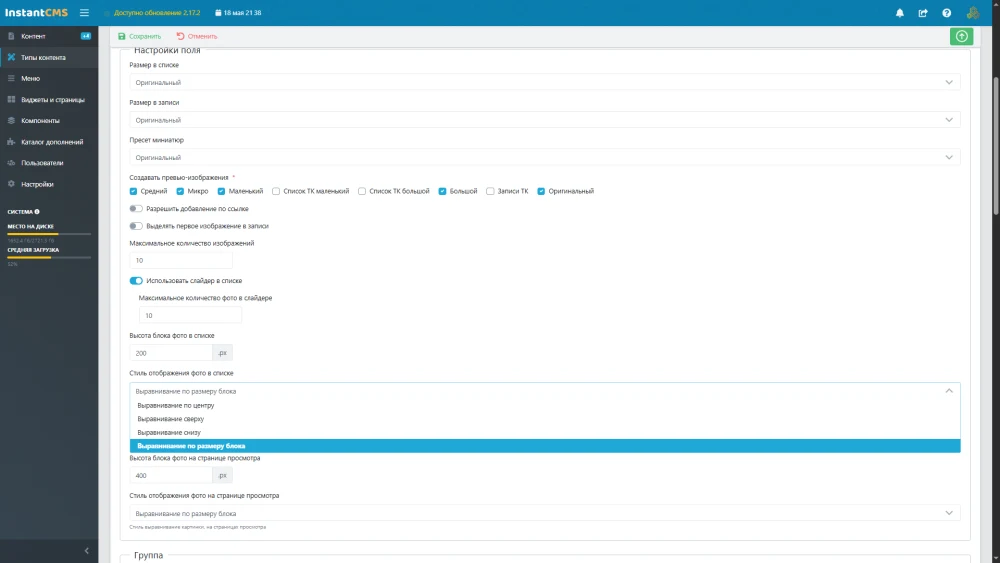Image resolution: width=1000 pixels, height=563 pixels.
Task: Click the Сохранить button
Action: pos(140,36)
